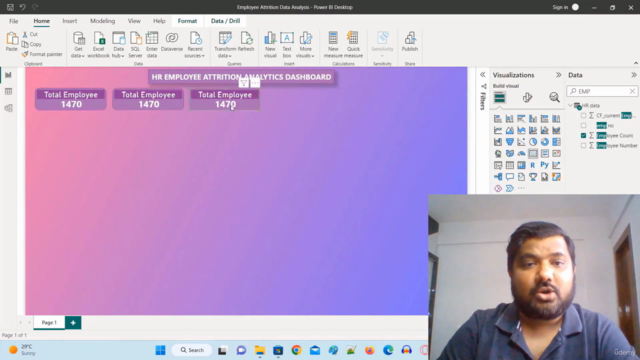Add a new page with plus button
The image size is (640, 360).
pyautogui.click(x=73, y=322)
